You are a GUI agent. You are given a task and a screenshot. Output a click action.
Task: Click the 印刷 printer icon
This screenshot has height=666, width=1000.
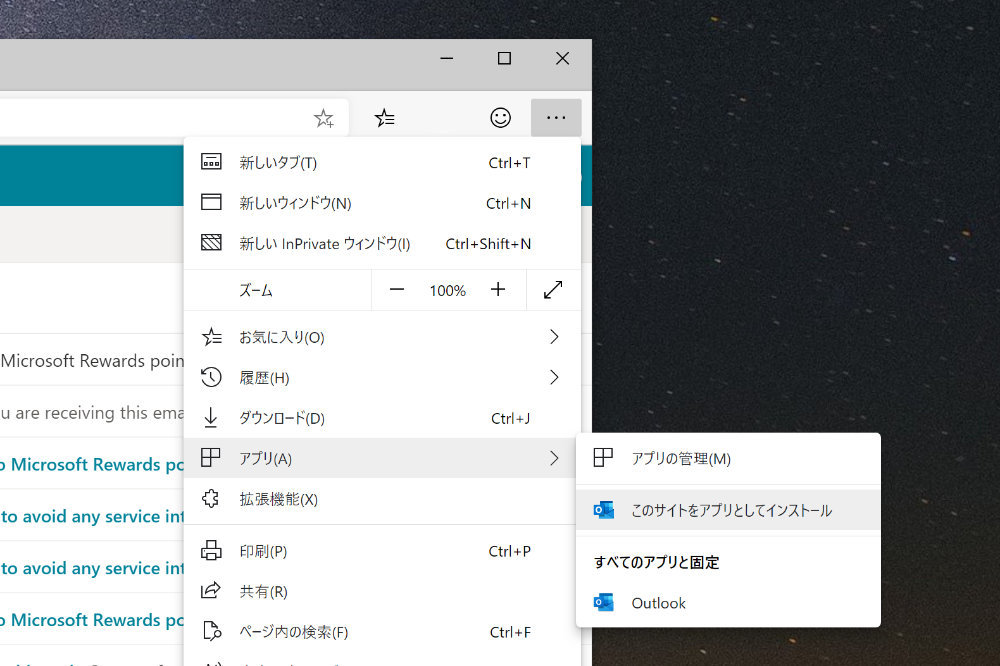211,551
